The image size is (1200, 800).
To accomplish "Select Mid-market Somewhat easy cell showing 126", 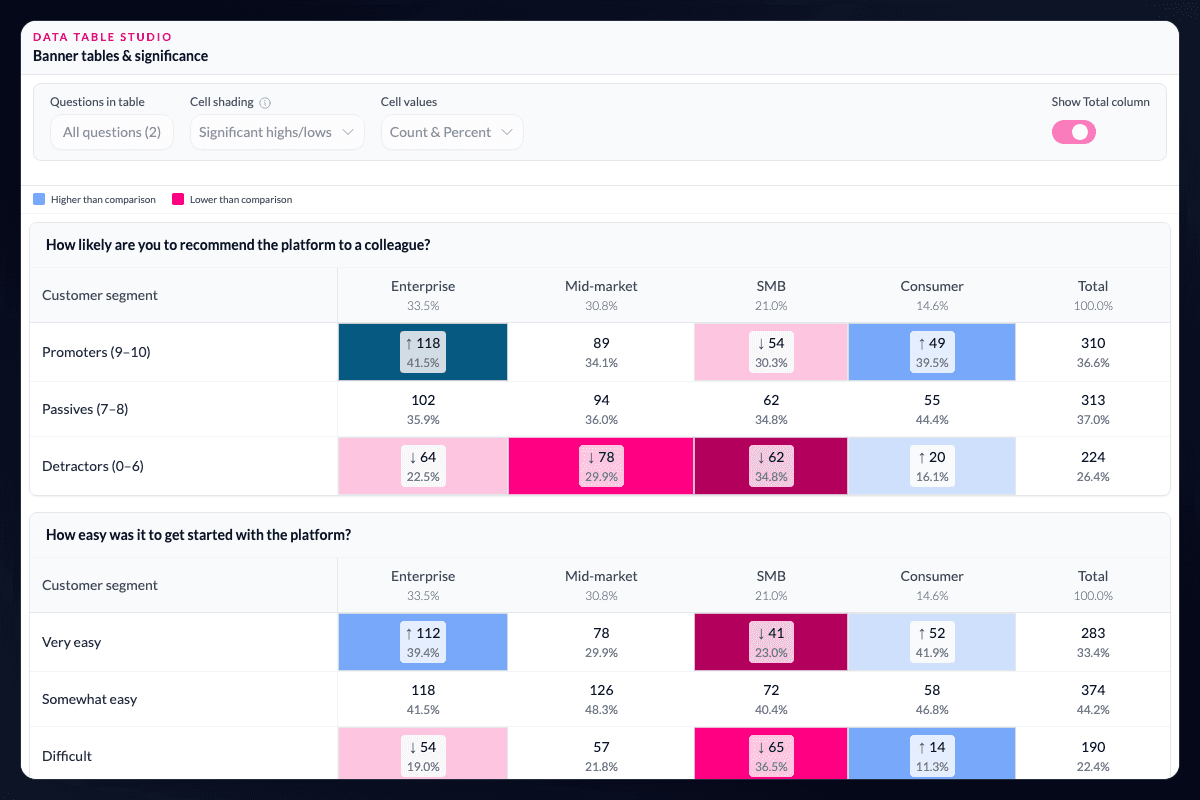I will click(x=601, y=699).
